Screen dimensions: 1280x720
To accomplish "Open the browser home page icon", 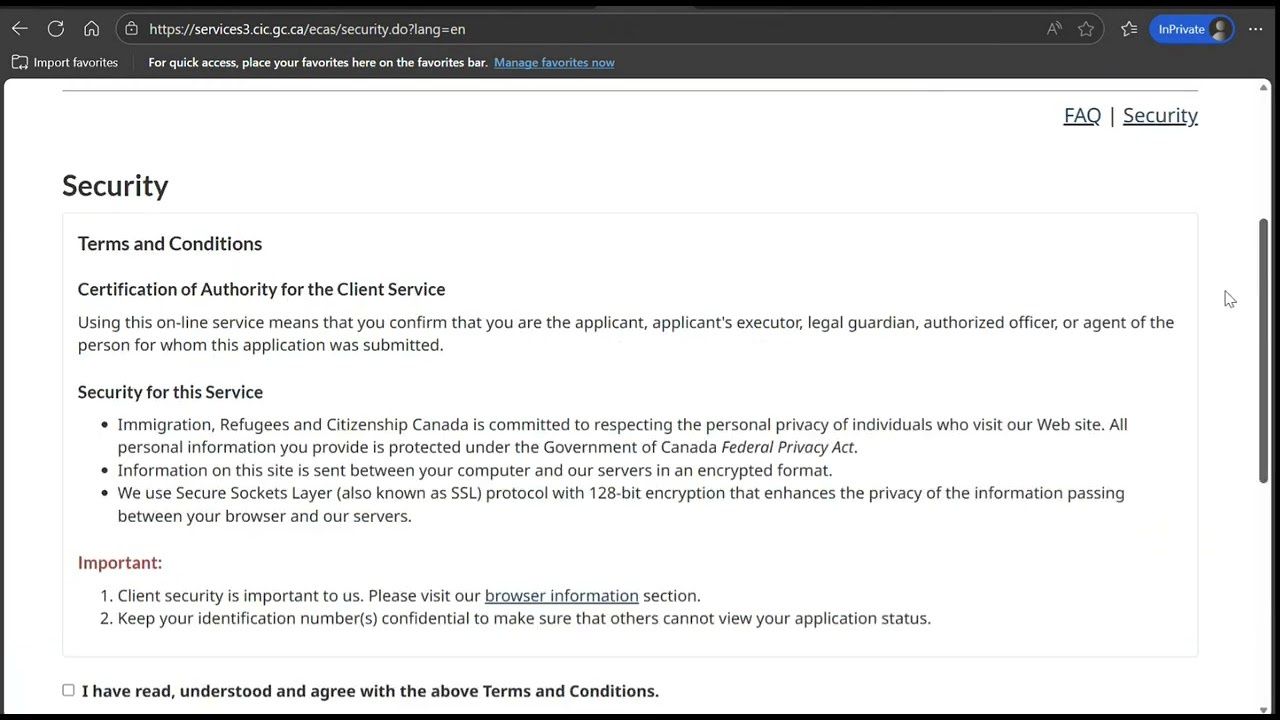I will coord(91,29).
